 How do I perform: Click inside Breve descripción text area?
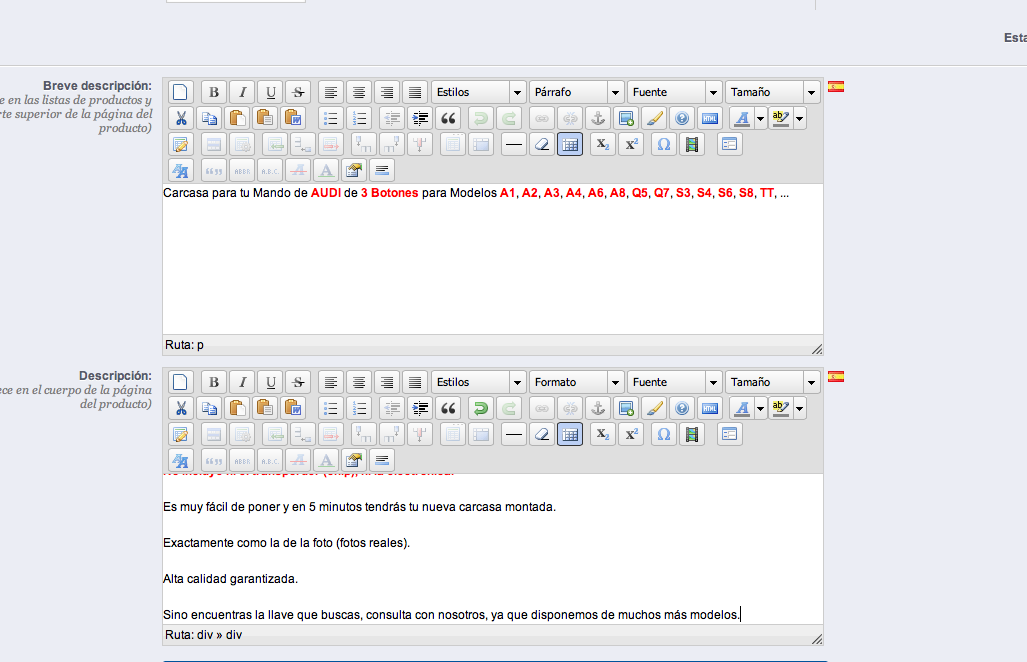pos(493,259)
